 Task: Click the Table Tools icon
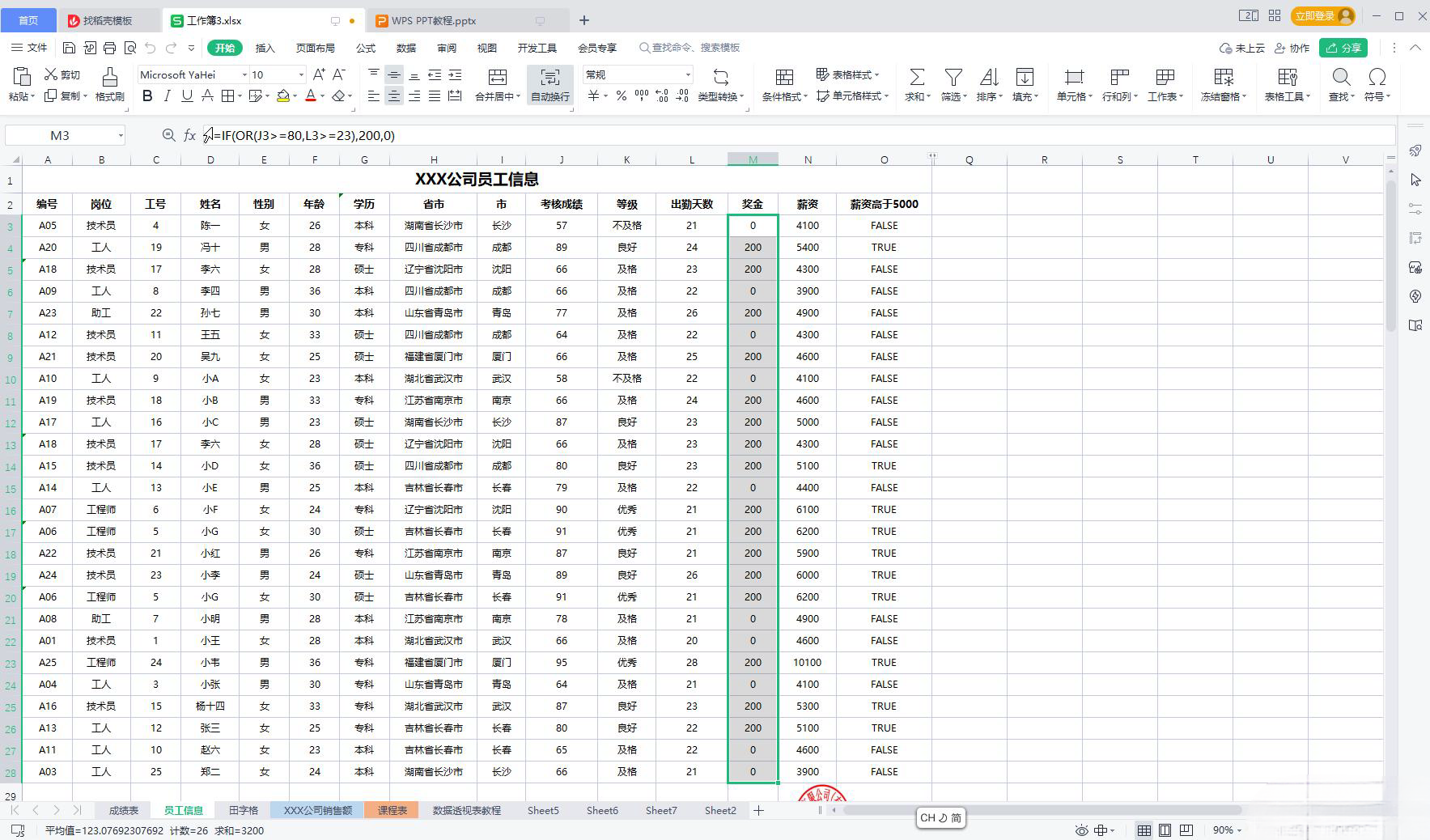point(1288,77)
